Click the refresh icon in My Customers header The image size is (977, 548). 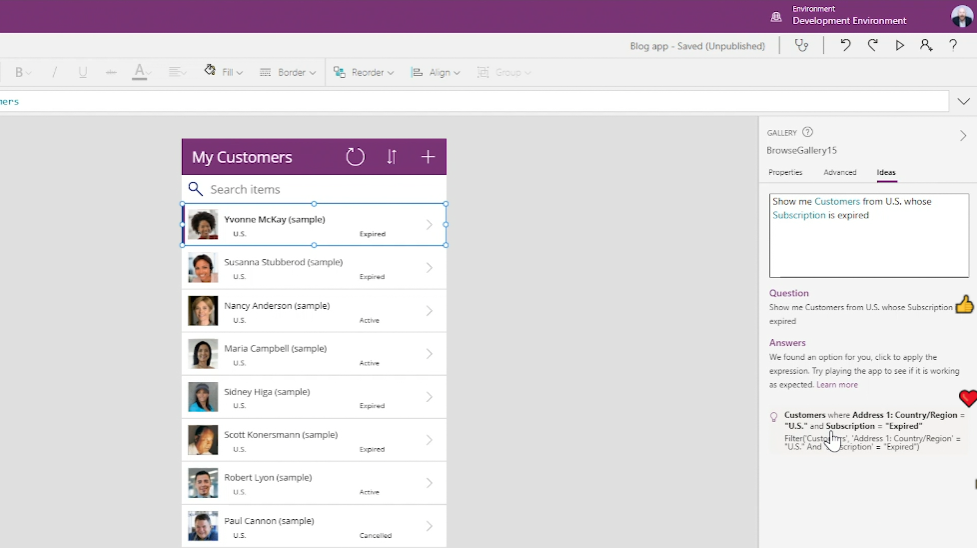tap(355, 157)
